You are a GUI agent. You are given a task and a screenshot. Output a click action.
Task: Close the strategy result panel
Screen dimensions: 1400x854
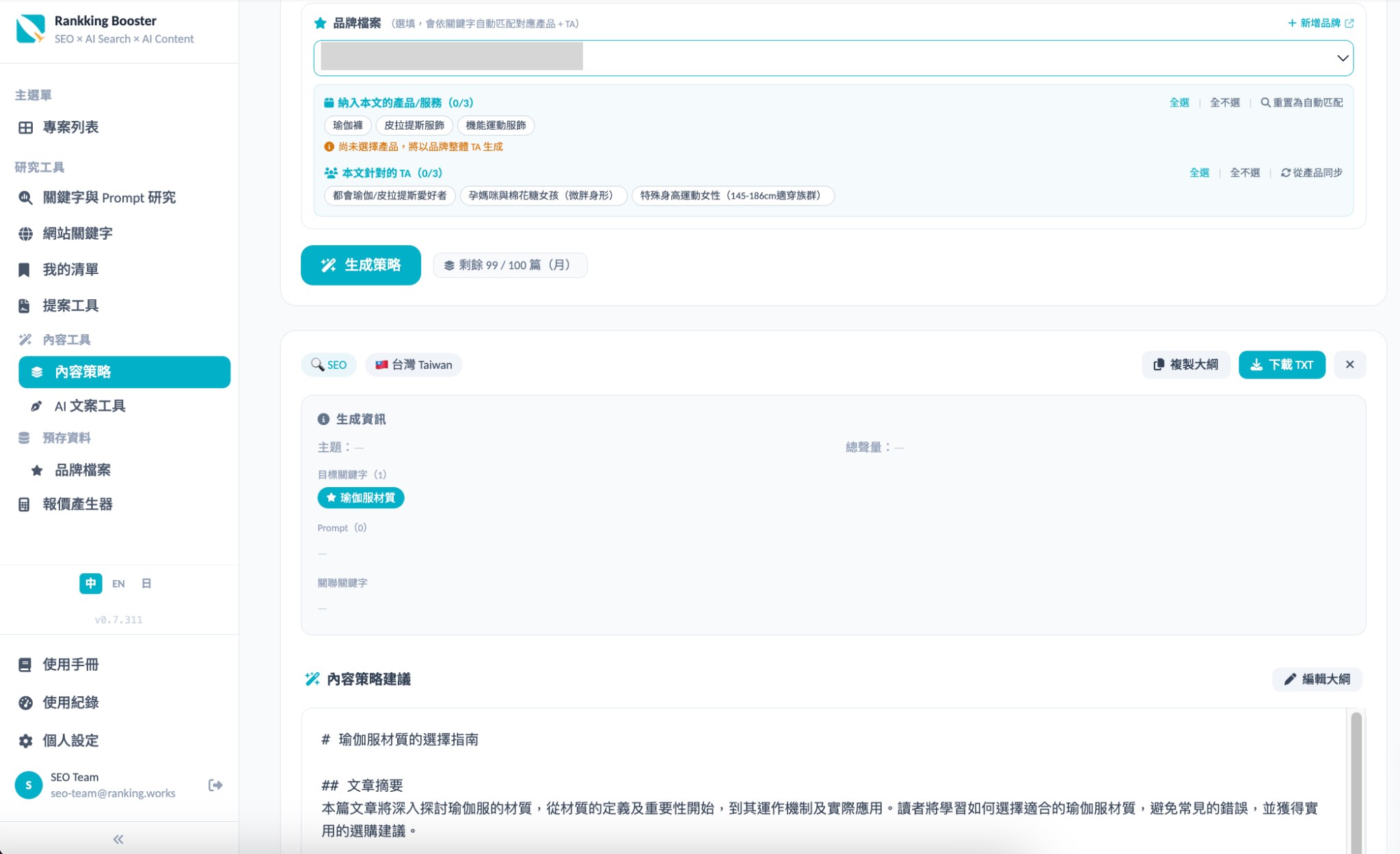[1350, 365]
